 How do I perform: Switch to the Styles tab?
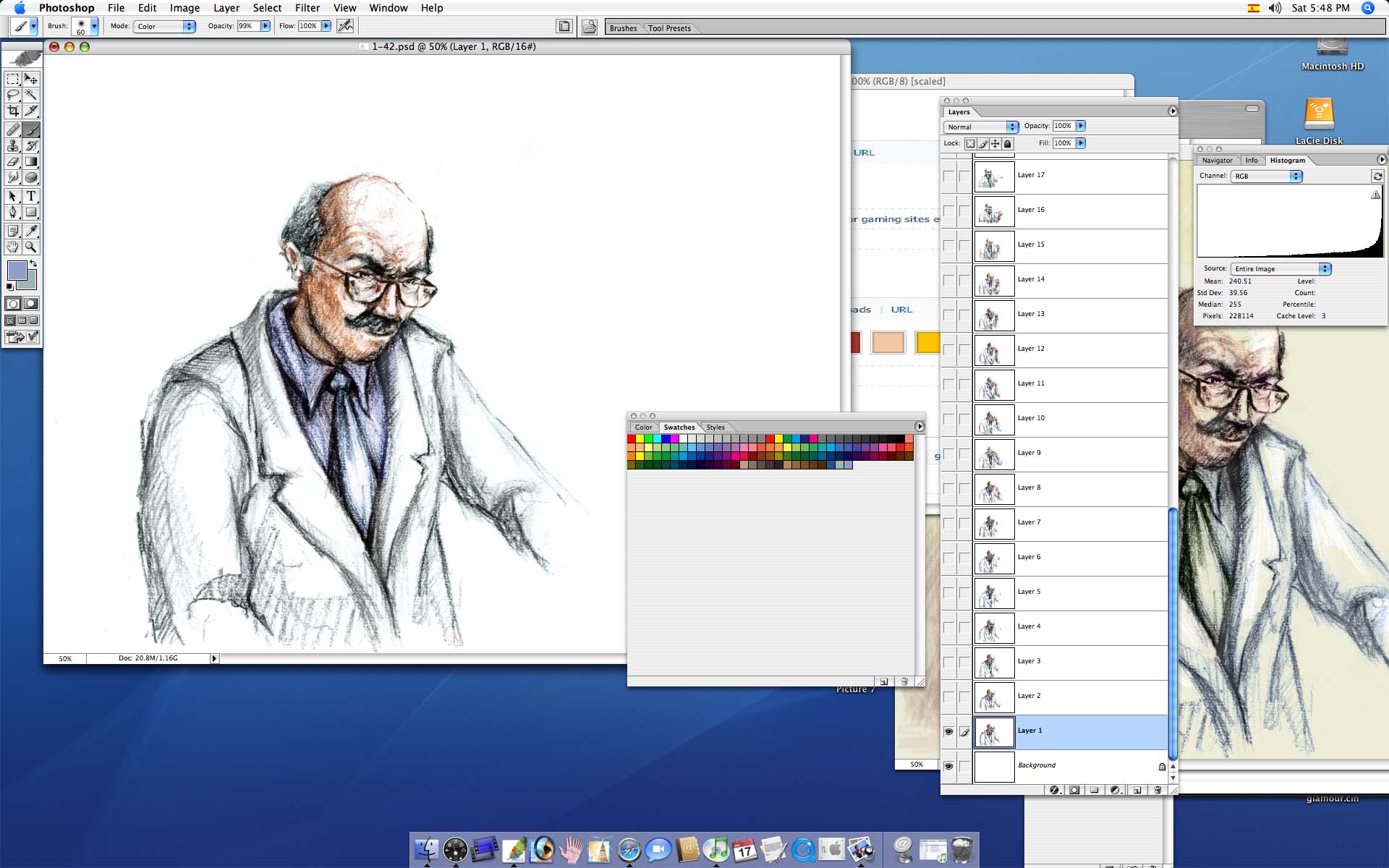(715, 427)
